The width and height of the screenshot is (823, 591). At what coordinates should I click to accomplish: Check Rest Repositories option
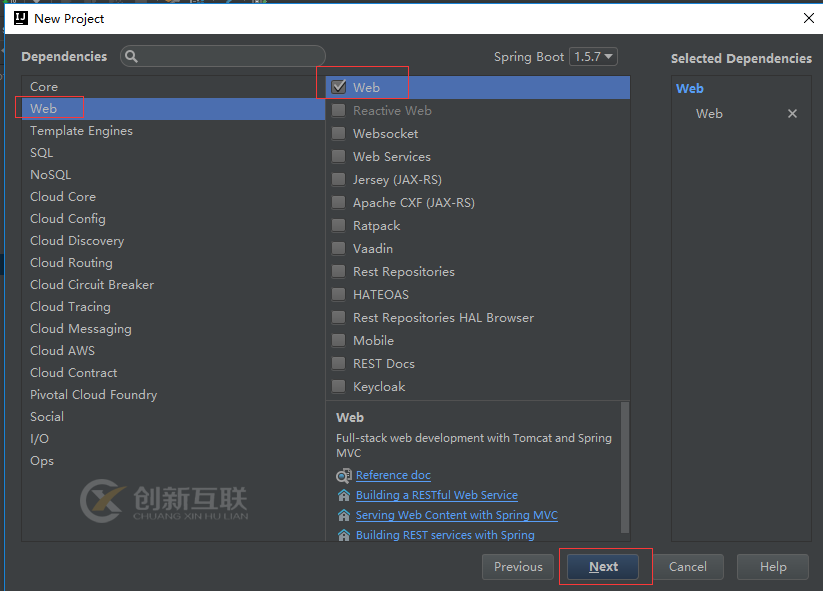click(x=339, y=271)
